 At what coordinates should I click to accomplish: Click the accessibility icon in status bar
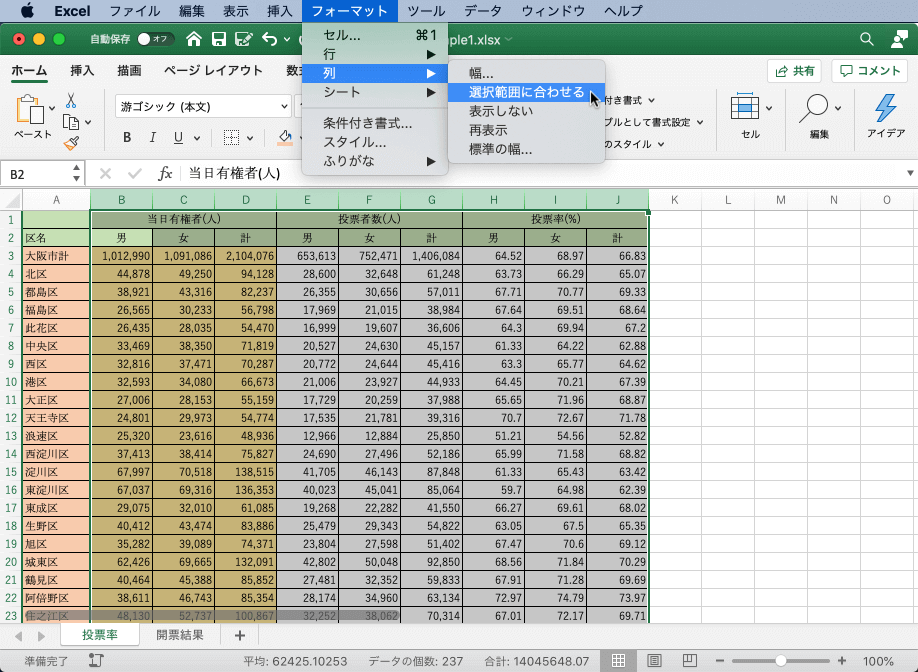[96, 660]
